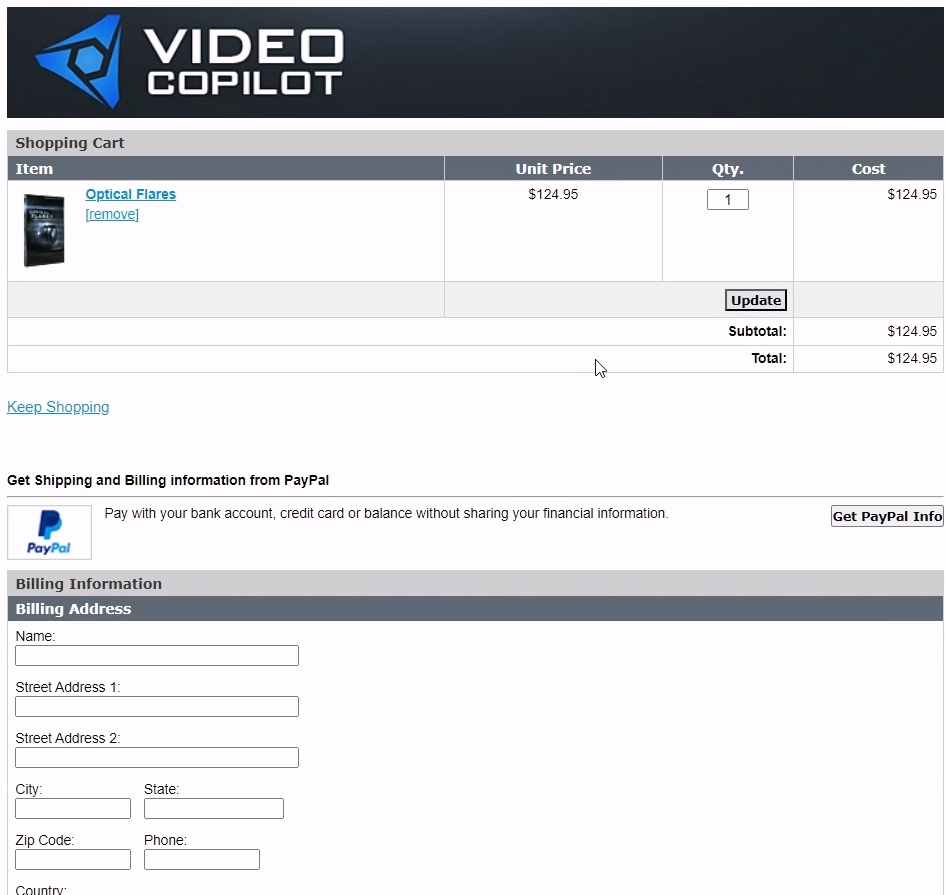This screenshot has width=946, height=895.
Task: Click the Video Copilot logo
Action: point(189,62)
